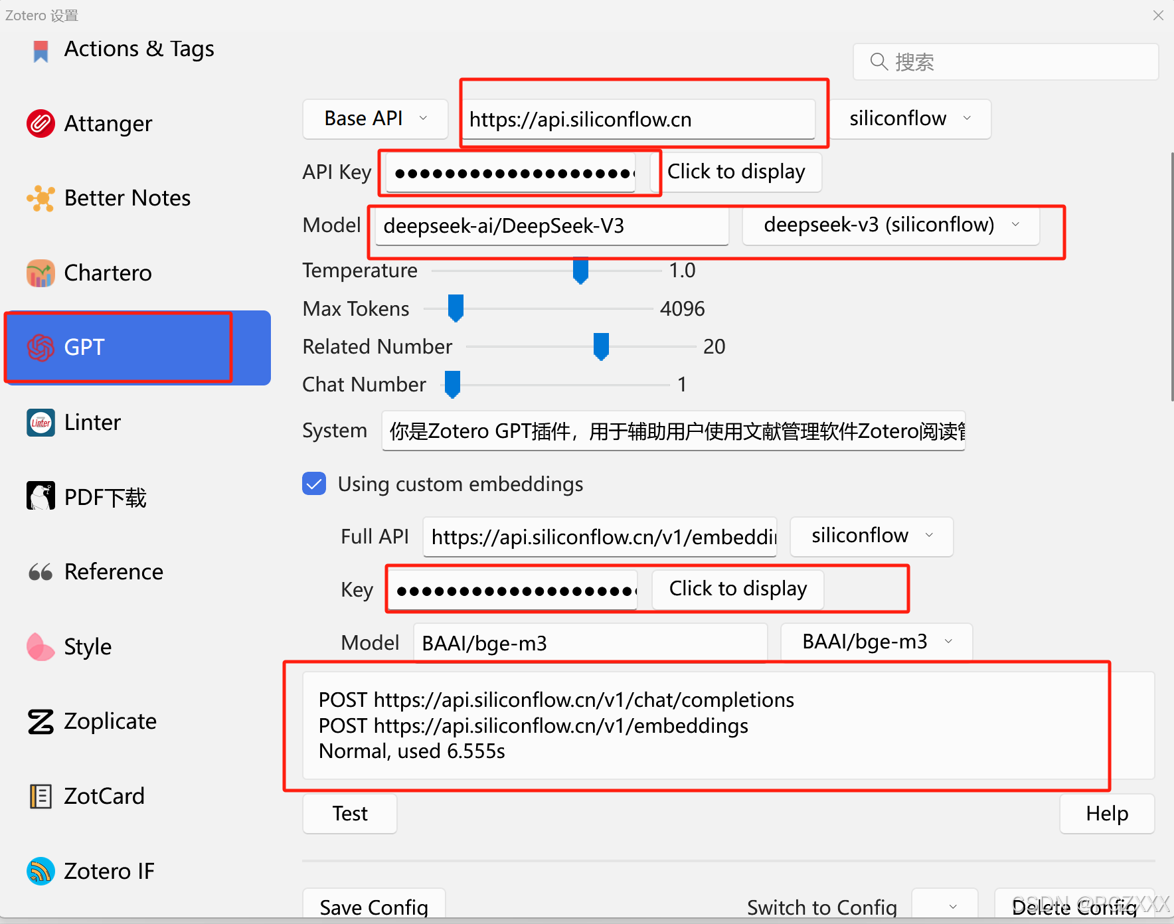Click the Reference quote-marks icon
Image resolution: width=1174 pixels, height=924 pixels.
click(x=40, y=573)
